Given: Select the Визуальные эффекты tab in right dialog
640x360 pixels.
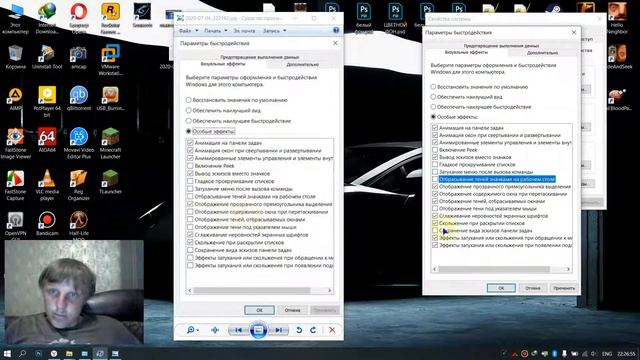Looking at the screenshot, I should click(x=466, y=52).
